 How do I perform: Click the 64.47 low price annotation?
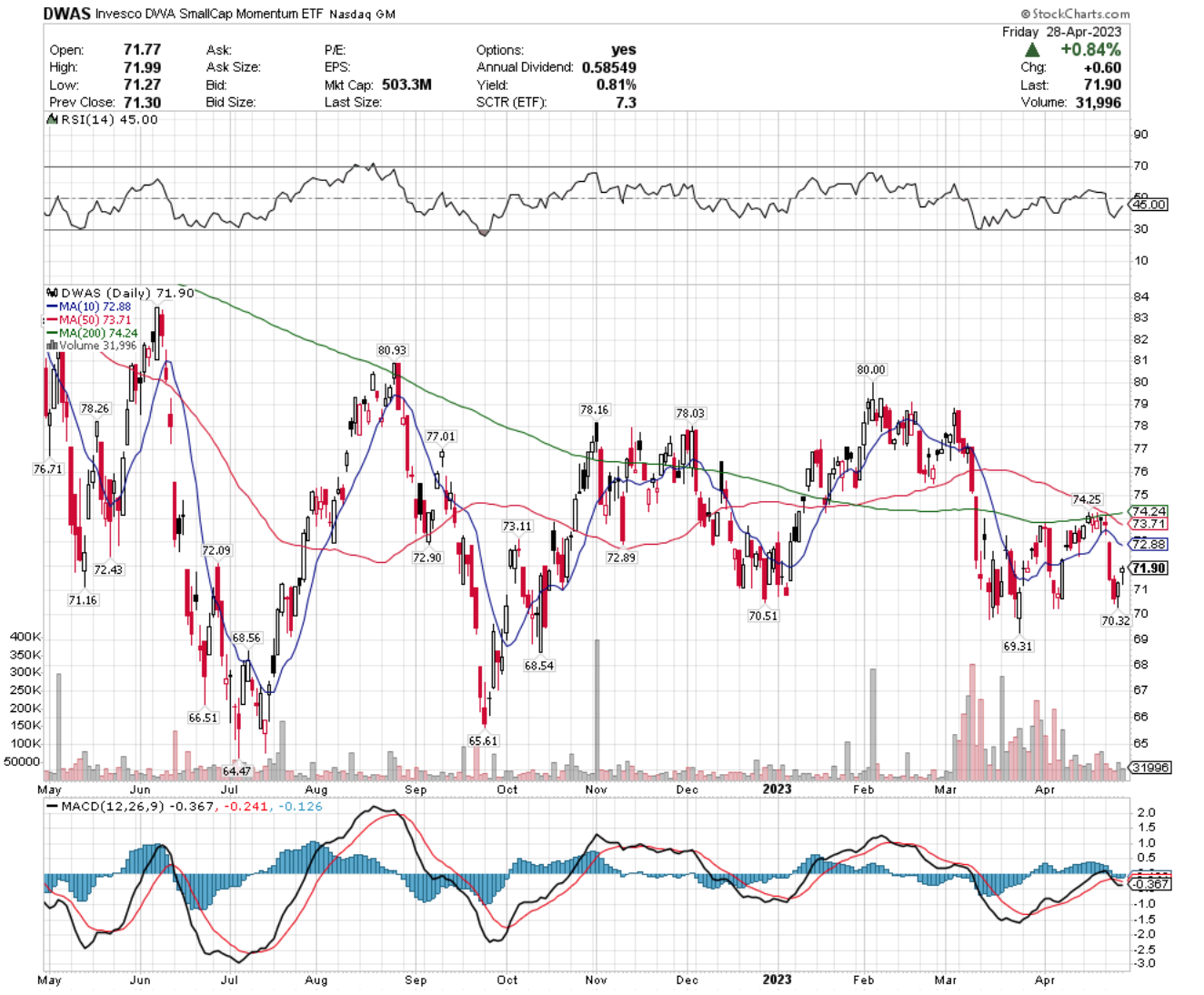236,771
